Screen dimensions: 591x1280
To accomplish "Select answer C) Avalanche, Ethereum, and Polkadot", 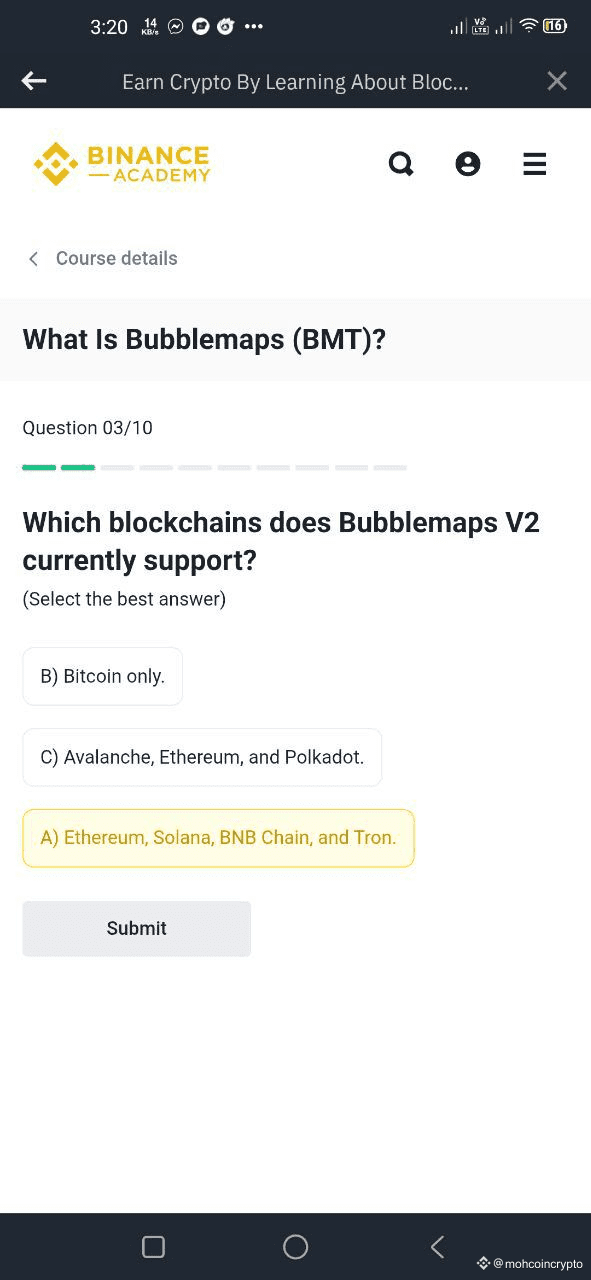I will [x=202, y=757].
